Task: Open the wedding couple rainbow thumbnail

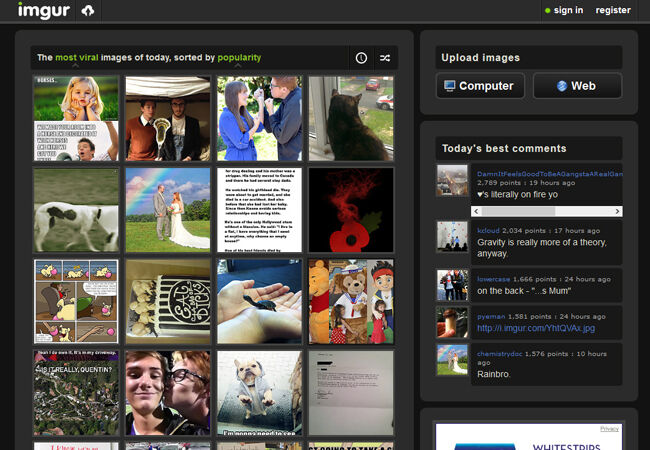Action: (x=168, y=210)
